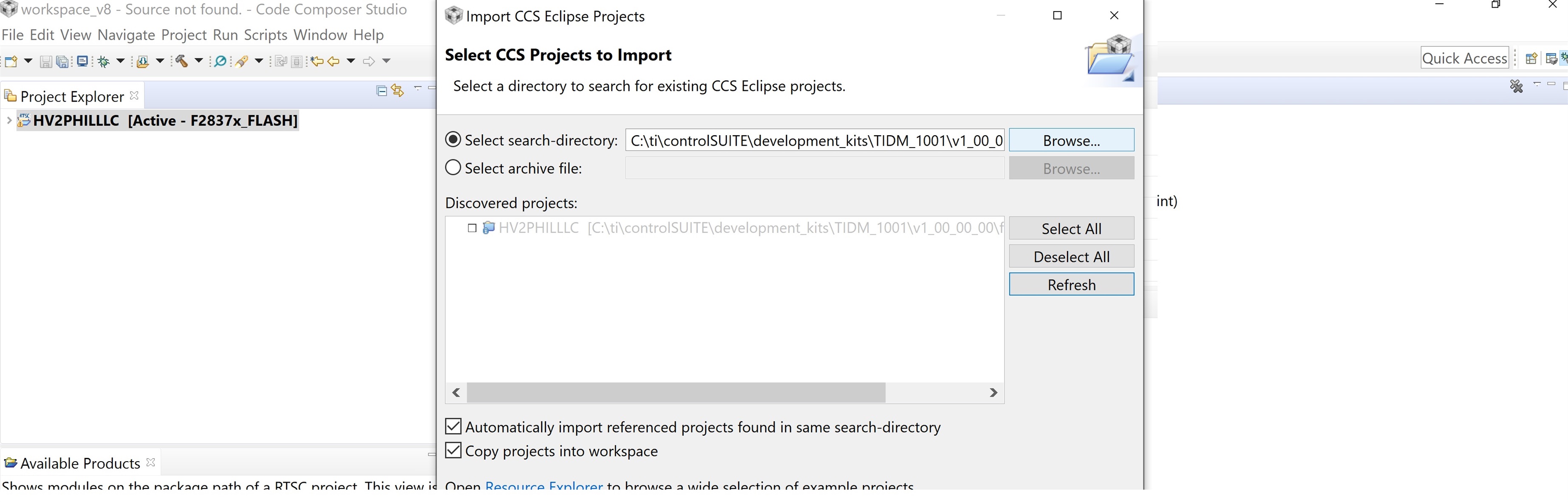This screenshot has width=1568, height=502.
Task: Click Browse next to search-directory field
Action: (1071, 140)
